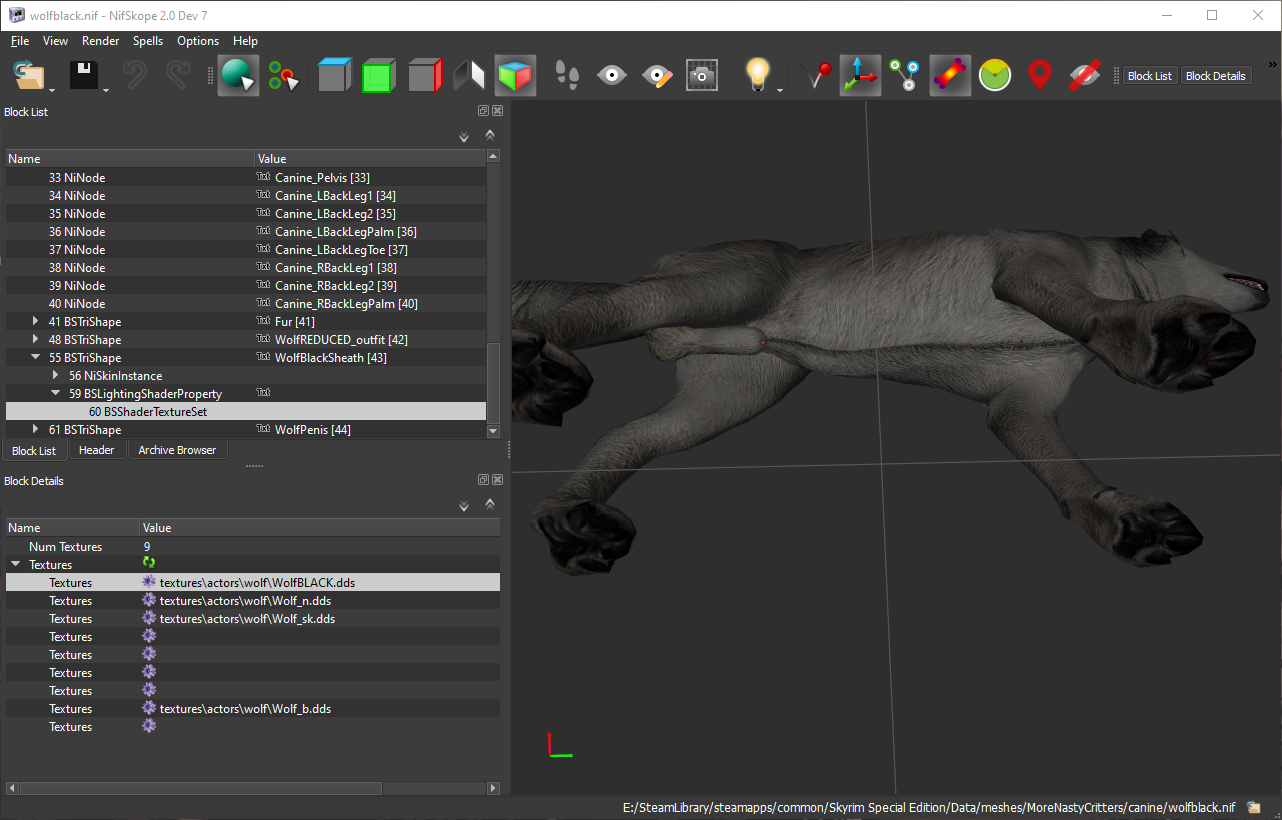Collapse the 59 BSLightingShaderProperty node
Screen dimensions: 1282x820
(x=56, y=394)
